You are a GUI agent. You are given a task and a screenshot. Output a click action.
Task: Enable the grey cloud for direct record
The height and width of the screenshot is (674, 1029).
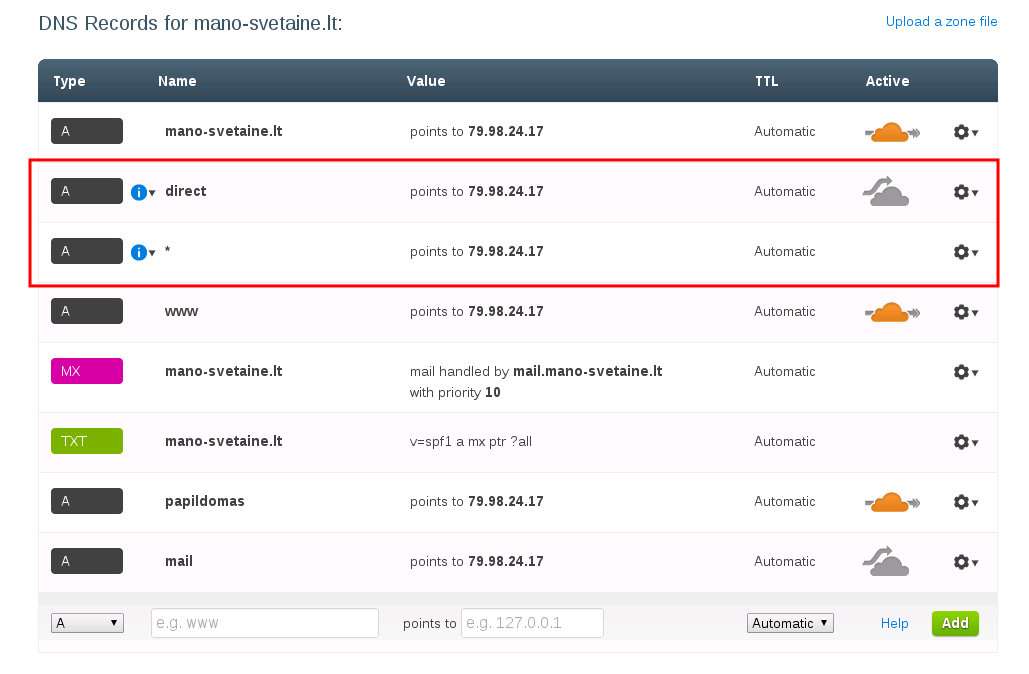(885, 191)
